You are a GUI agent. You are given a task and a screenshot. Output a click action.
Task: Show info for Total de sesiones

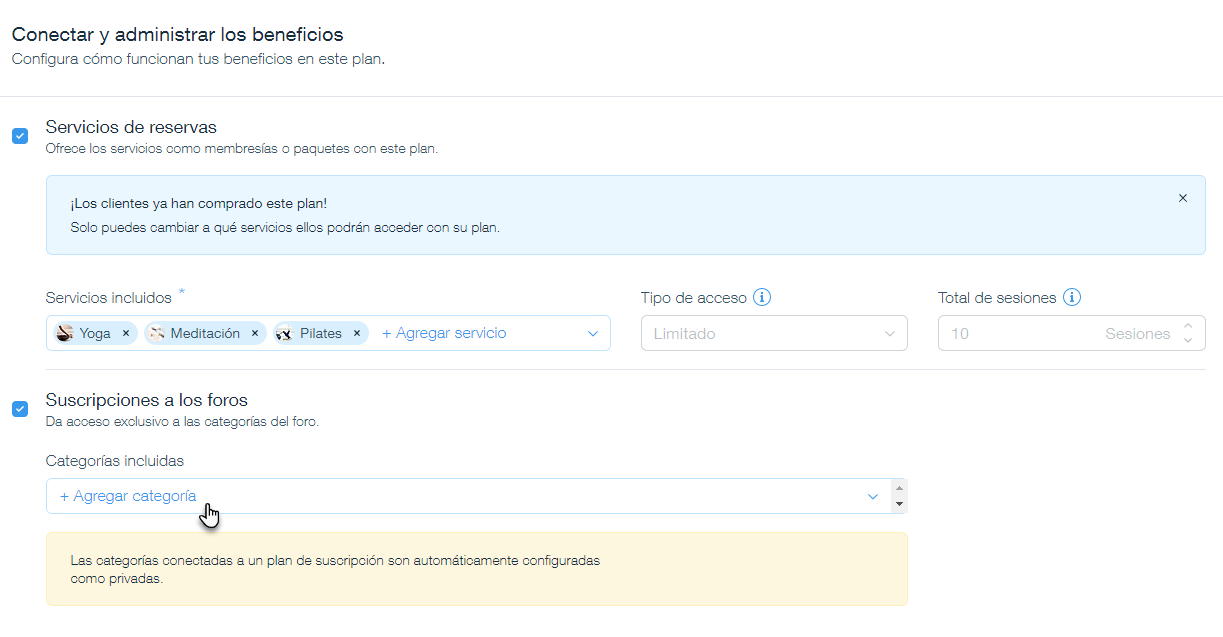(1073, 297)
